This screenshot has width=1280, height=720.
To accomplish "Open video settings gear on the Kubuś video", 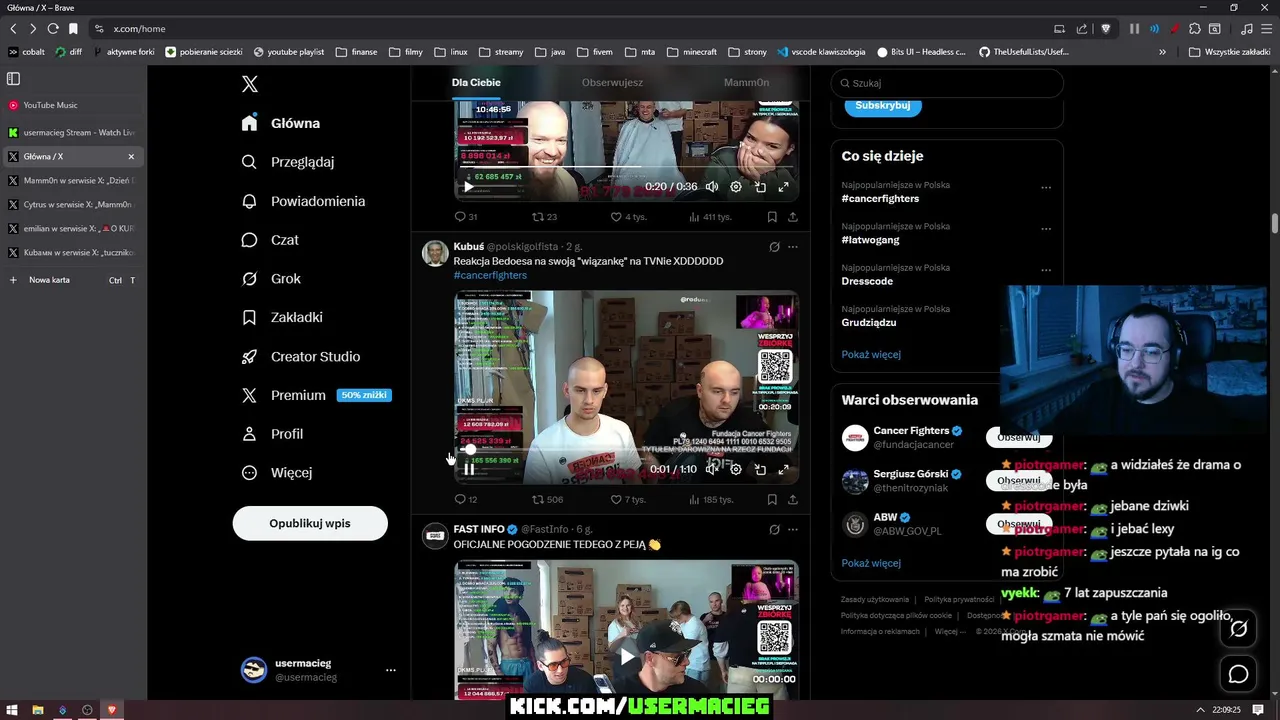I will click(x=736, y=469).
